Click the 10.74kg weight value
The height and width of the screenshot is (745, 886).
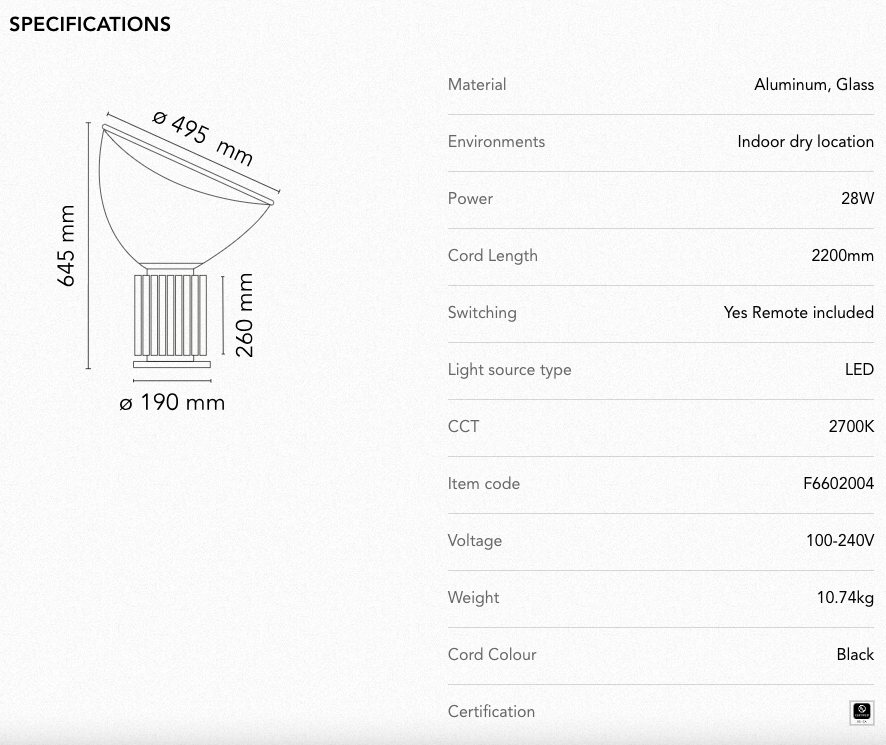click(x=845, y=597)
